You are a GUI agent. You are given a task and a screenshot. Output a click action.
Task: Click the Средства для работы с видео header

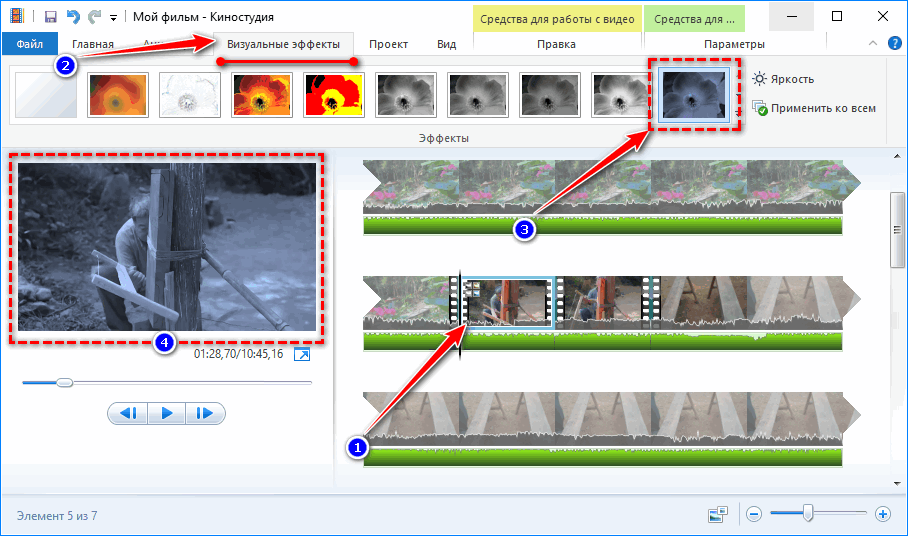pyautogui.click(x=557, y=19)
